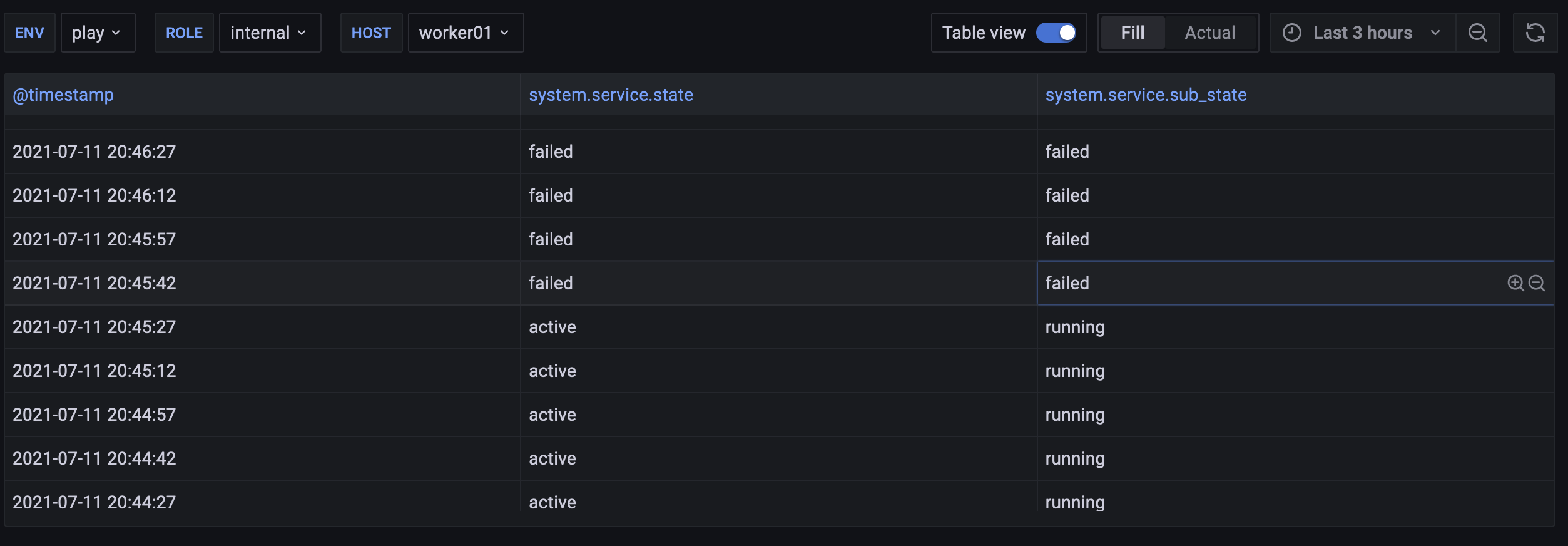1568x546 pixels.
Task: Select the Fill display option
Action: pyautogui.click(x=1133, y=33)
